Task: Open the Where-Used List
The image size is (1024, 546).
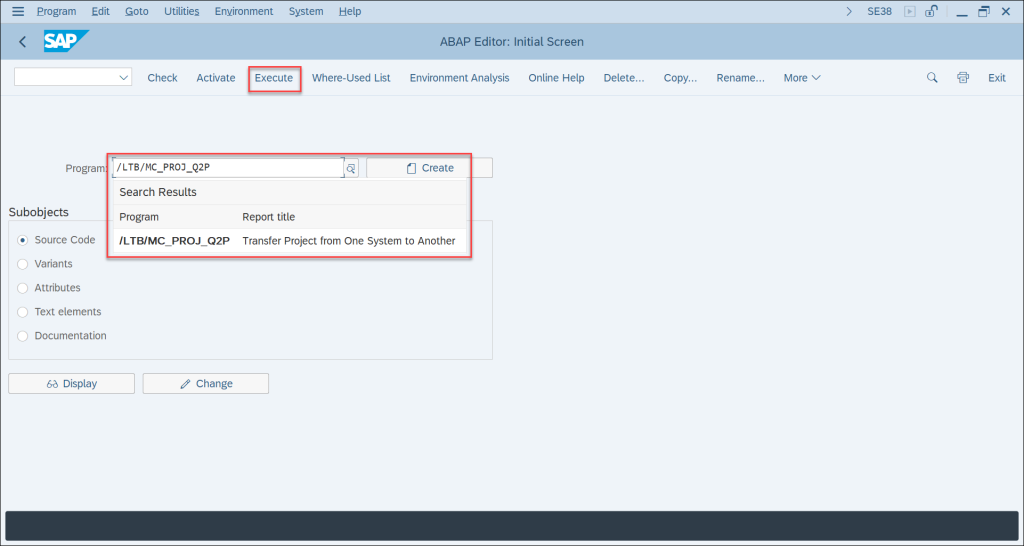Action: 351,78
